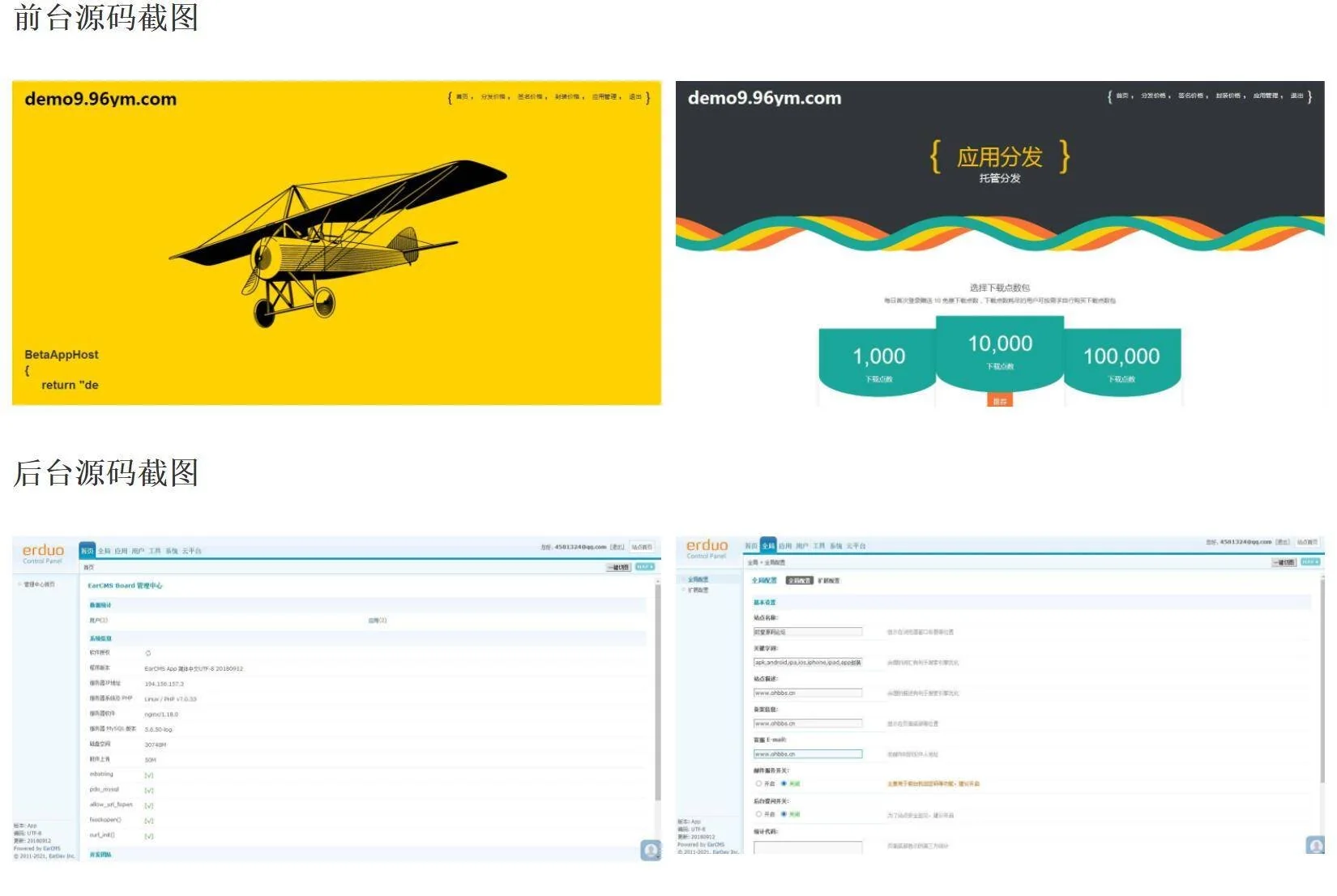Select the 1,000 下载点数 package

878,361
